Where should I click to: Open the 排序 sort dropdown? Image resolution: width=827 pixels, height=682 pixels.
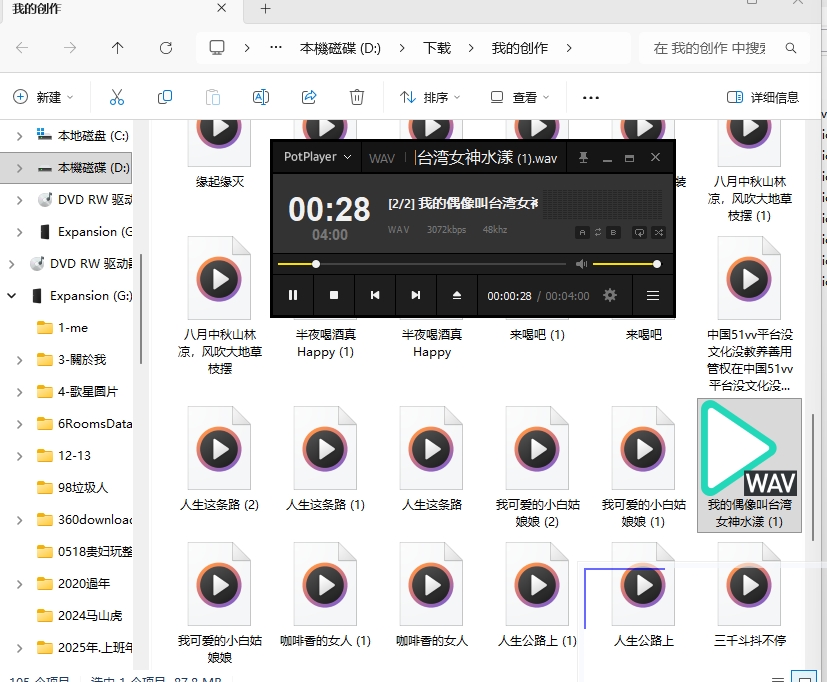pos(431,97)
